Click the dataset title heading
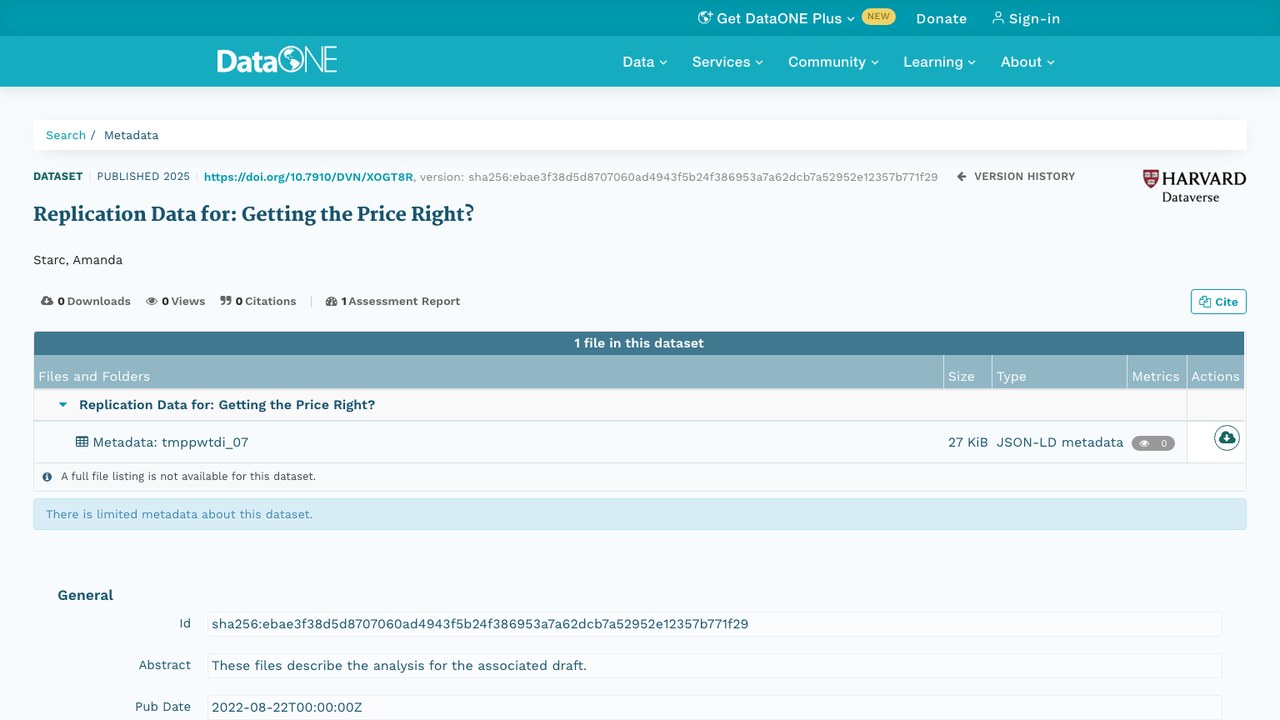 [x=254, y=214]
